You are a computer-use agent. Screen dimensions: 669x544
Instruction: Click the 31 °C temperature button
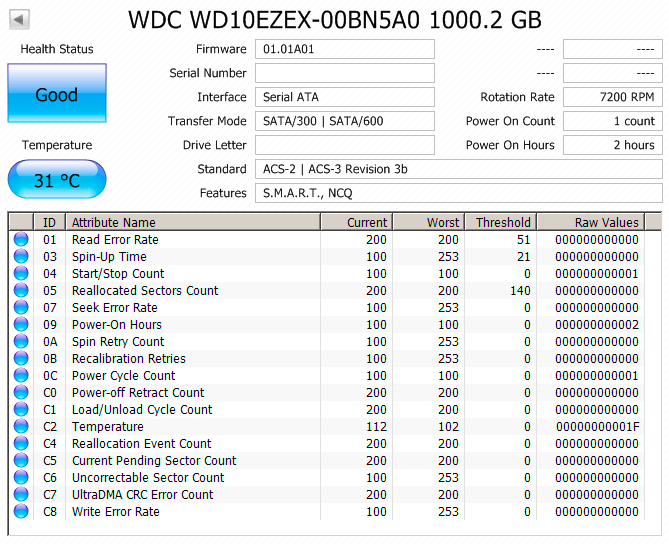coord(57,180)
